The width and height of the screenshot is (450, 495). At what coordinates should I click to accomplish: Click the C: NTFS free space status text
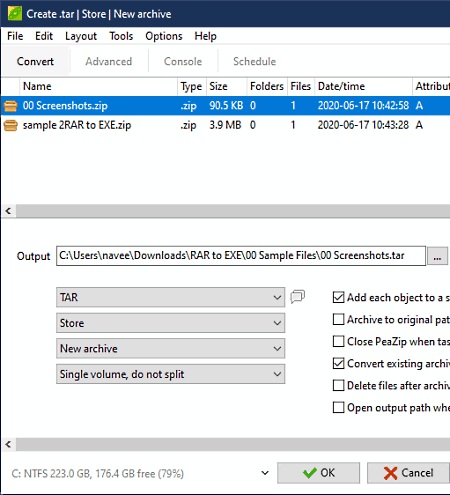98,474
